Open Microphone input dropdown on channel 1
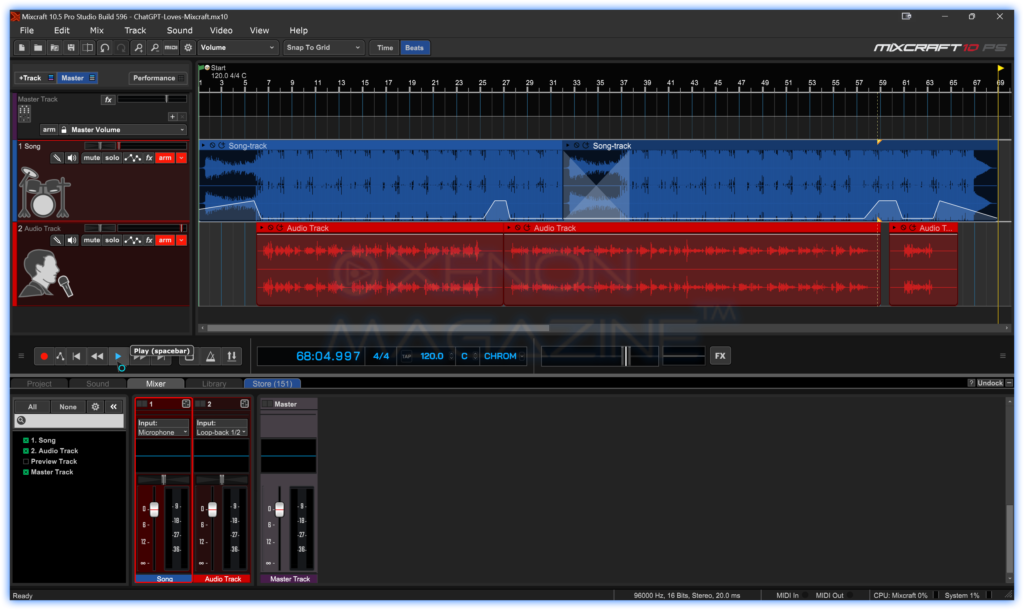The image size is (1024, 610). point(163,432)
